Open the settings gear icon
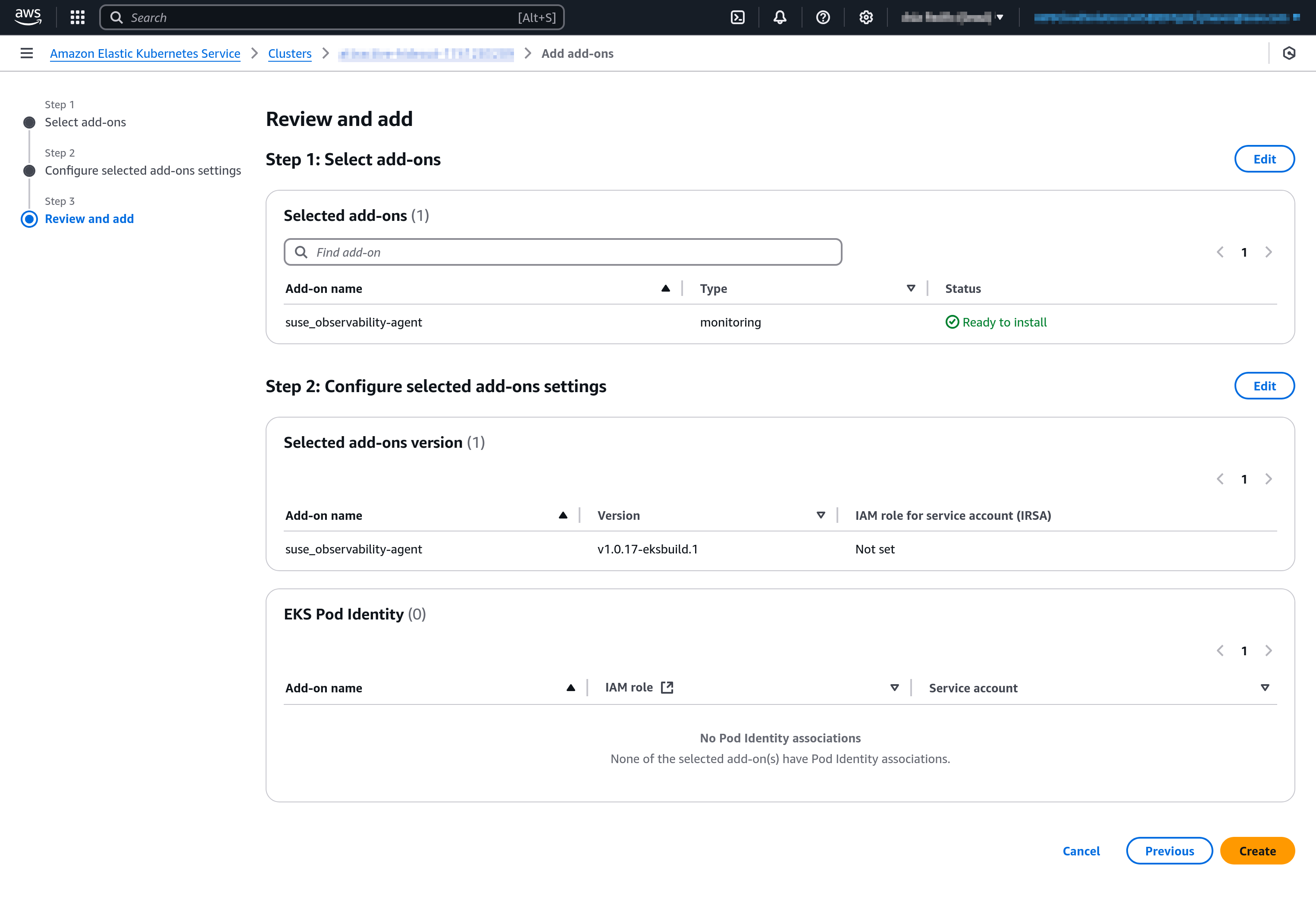 point(866,18)
